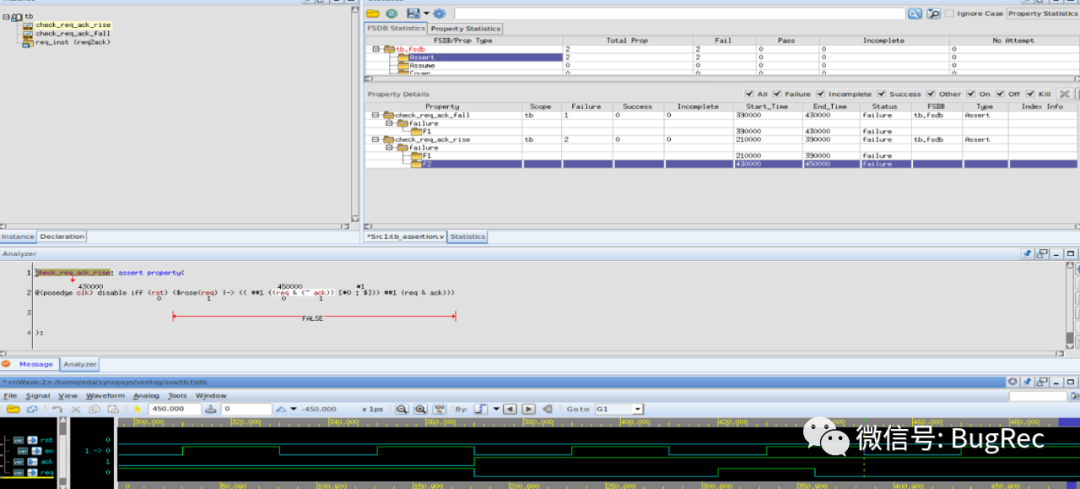Collapse the tb.fsdb tree node

point(376,49)
